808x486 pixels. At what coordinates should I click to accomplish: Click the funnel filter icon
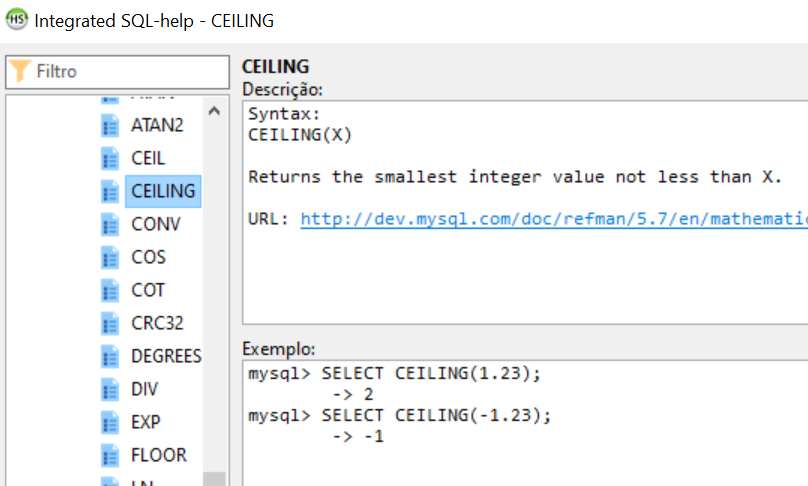pyautogui.click(x=21, y=72)
